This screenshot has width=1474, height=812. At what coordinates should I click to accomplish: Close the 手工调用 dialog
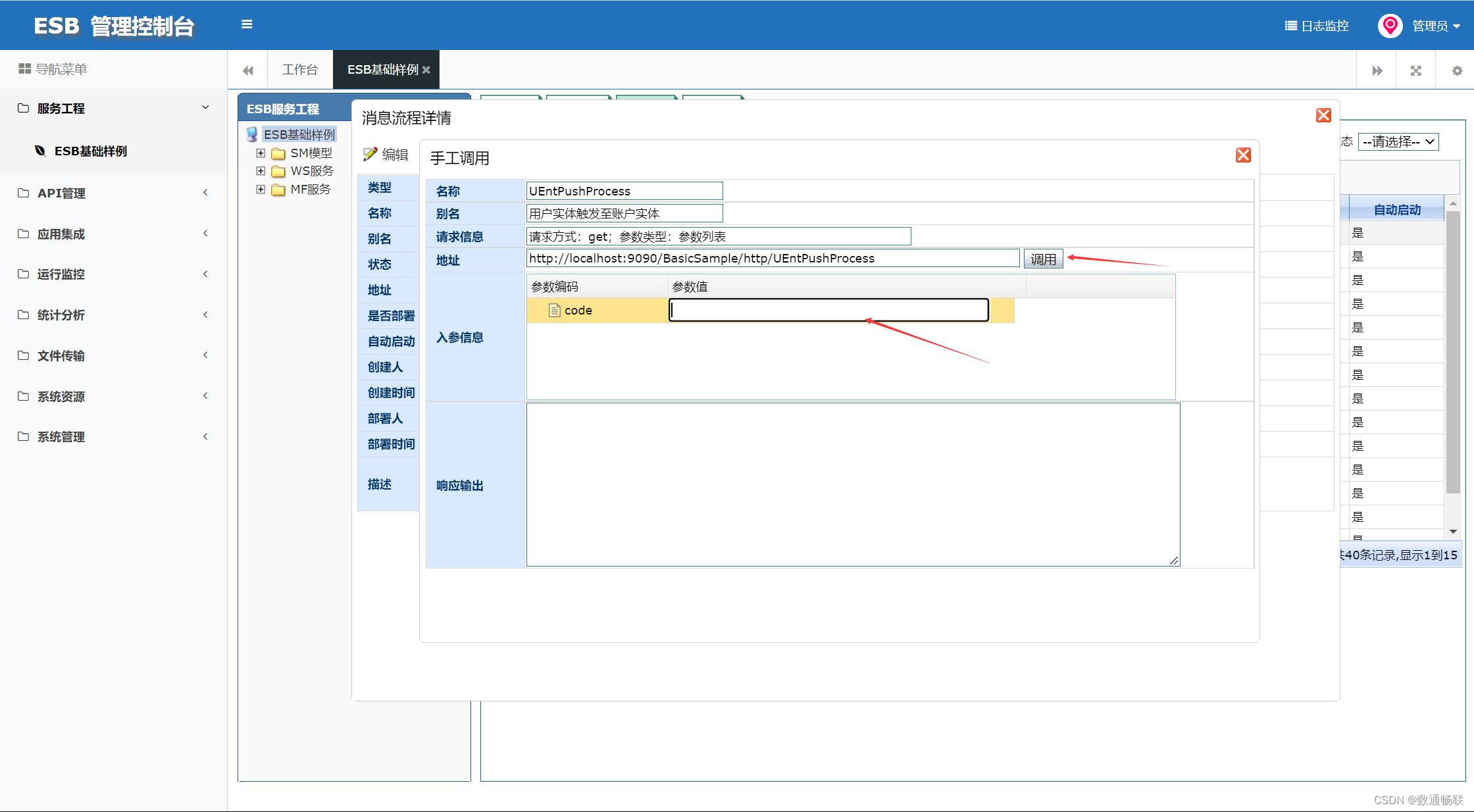[1243, 155]
